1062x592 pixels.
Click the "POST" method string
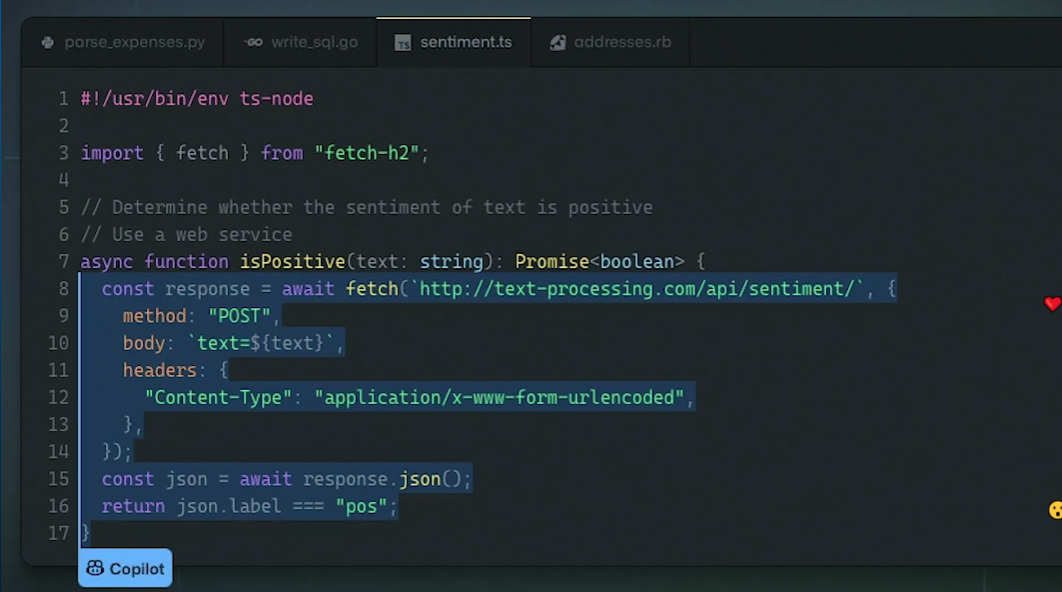[x=240, y=316]
